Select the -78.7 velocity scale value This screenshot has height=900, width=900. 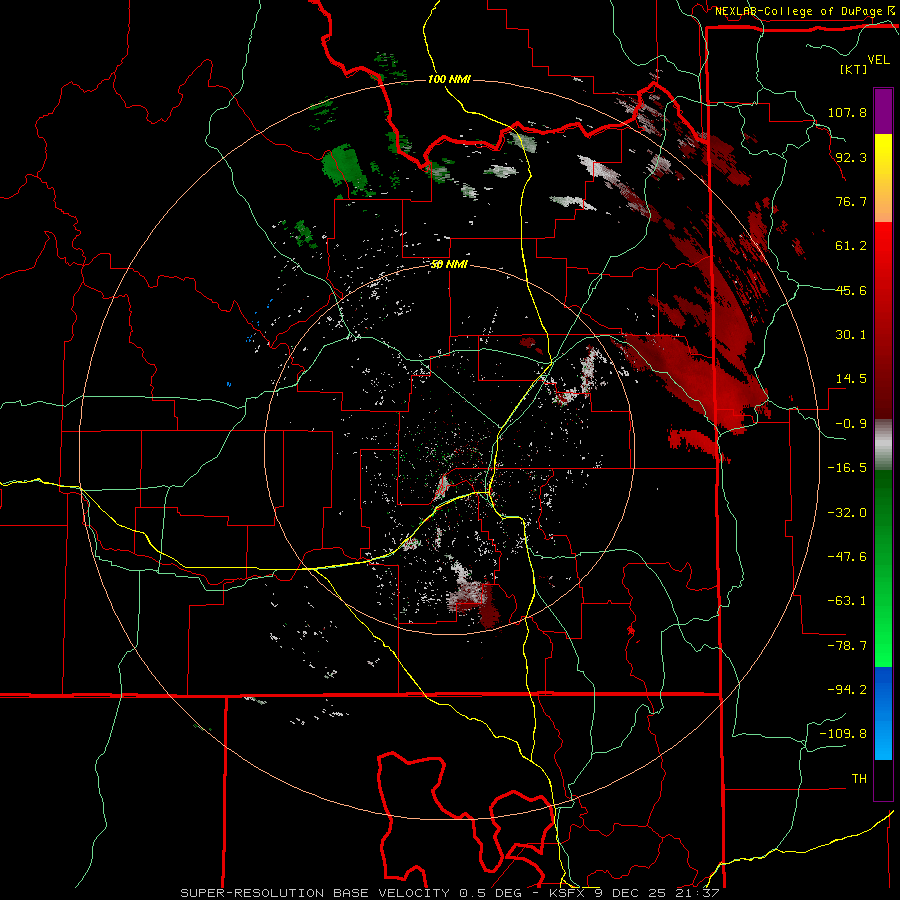tap(847, 645)
